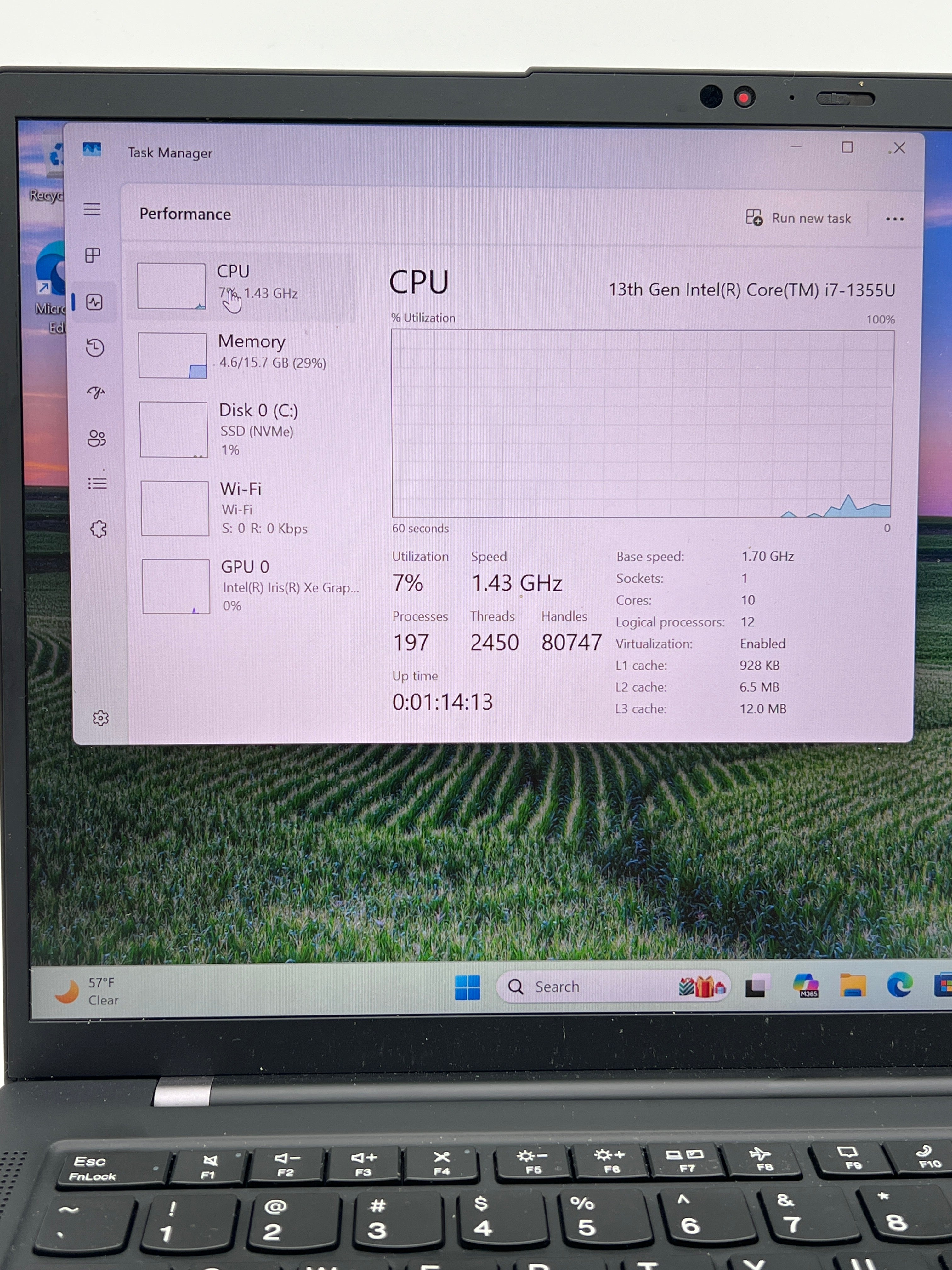Open Microsoft 365 Copilot on the taskbar
952x1270 pixels.
click(x=806, y=985)
